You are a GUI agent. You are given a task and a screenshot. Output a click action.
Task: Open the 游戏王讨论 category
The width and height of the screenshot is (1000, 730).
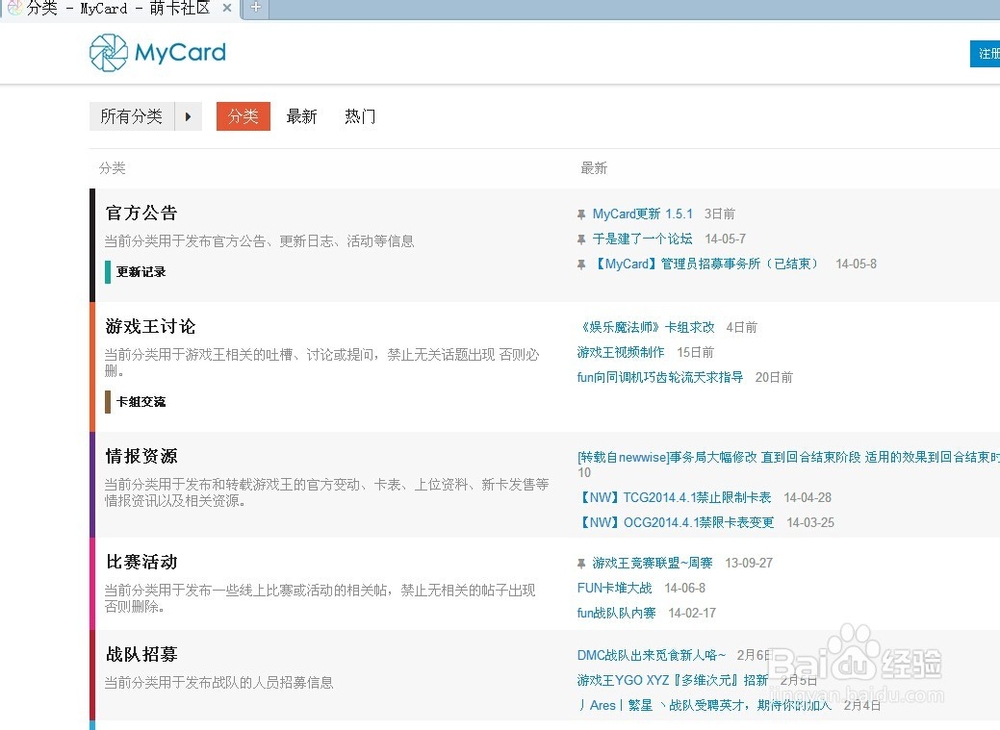151,326
